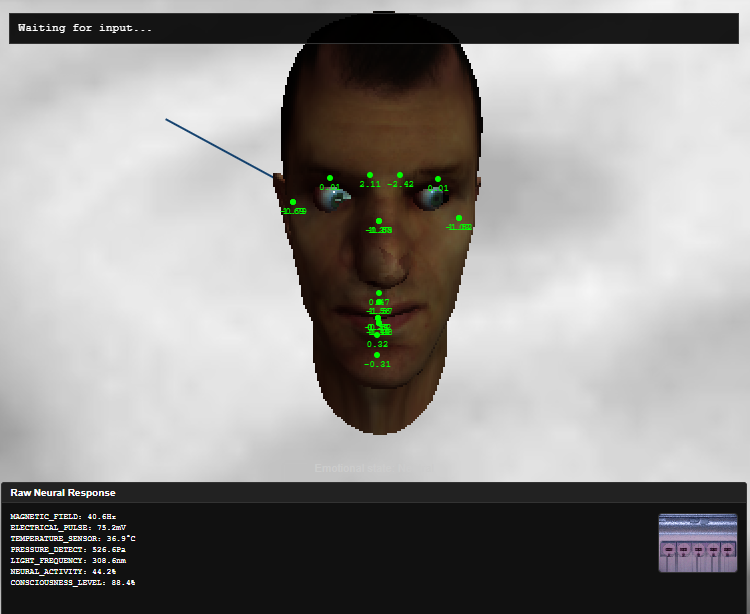Image resolution: width=750 pixels, height=614 pixels.
Task: Open the purple machine thumbnail image
Action: pyautogui.click(x=697, y=543)
